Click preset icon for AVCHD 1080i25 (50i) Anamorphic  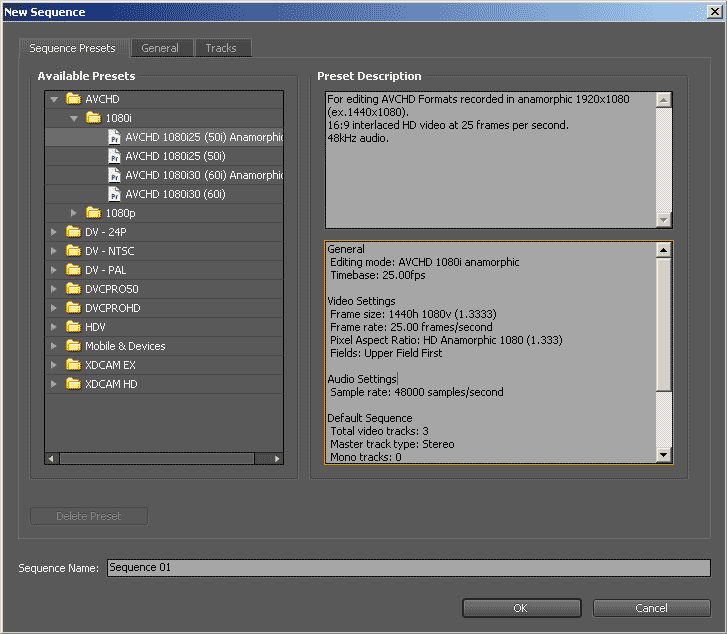point(114,137)
